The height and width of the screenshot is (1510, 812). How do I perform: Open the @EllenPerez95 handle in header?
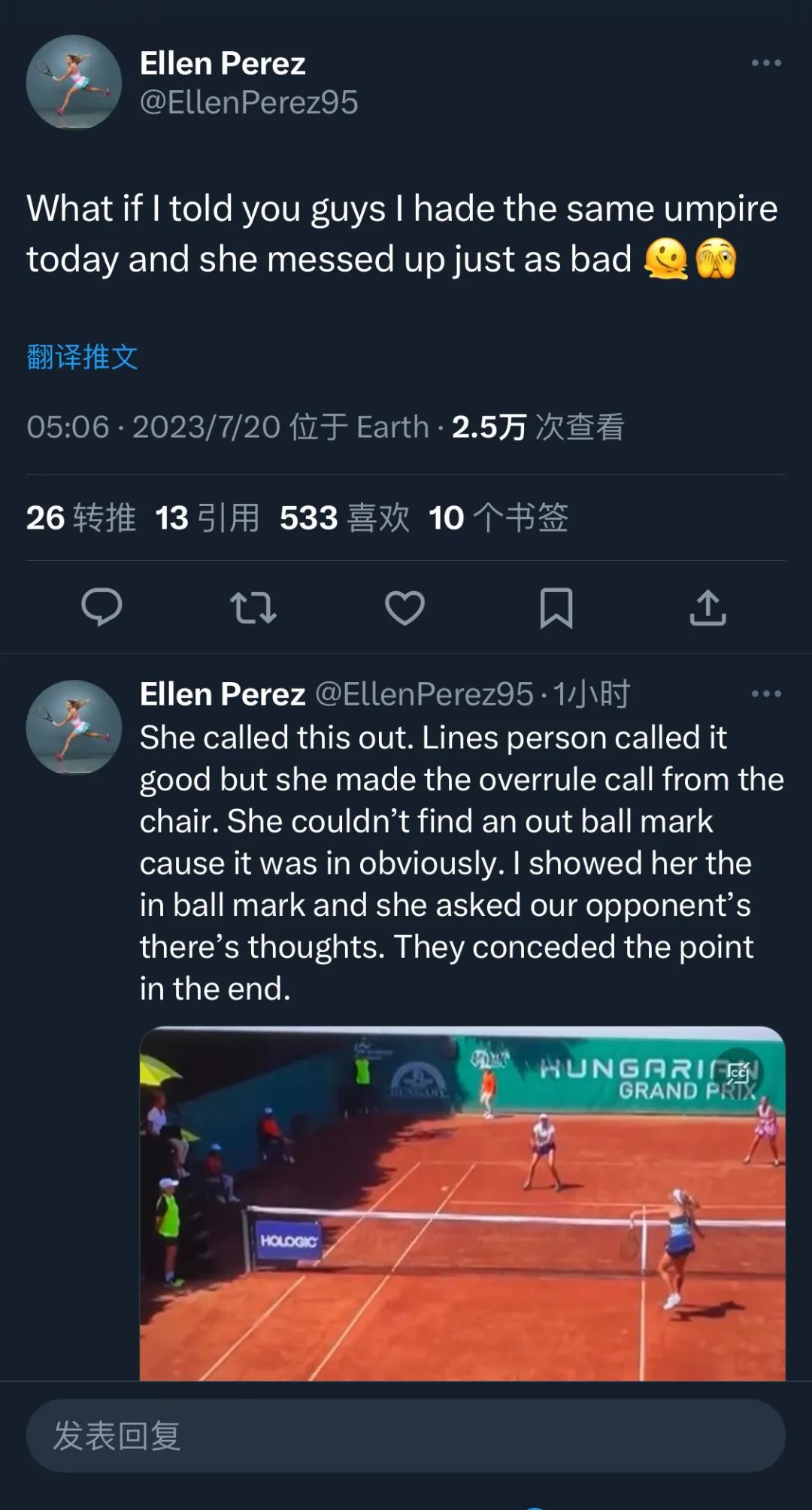pyautogui.click(x=249, y=103)
